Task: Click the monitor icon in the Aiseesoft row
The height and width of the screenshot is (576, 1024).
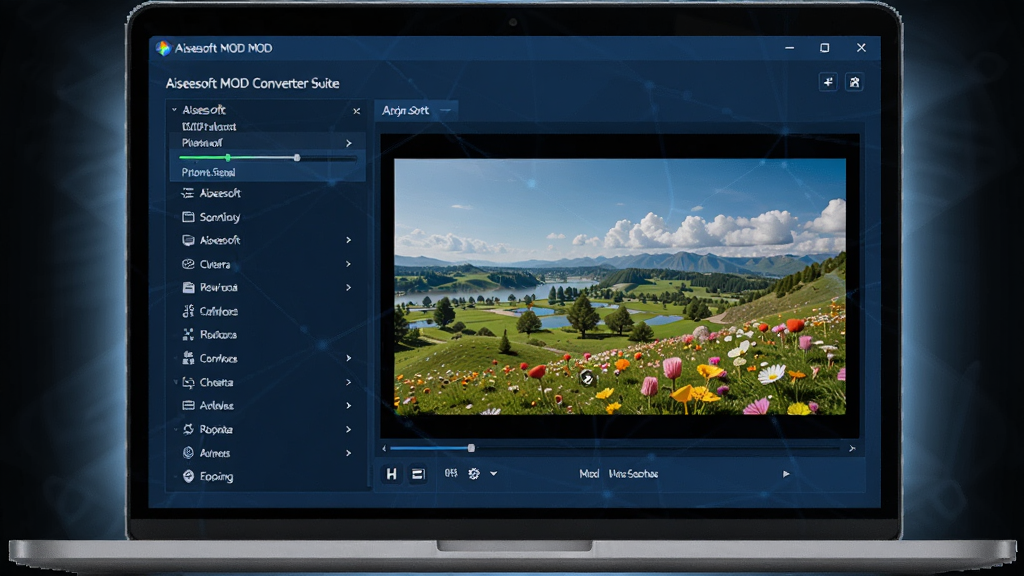Action: (188, 240)
